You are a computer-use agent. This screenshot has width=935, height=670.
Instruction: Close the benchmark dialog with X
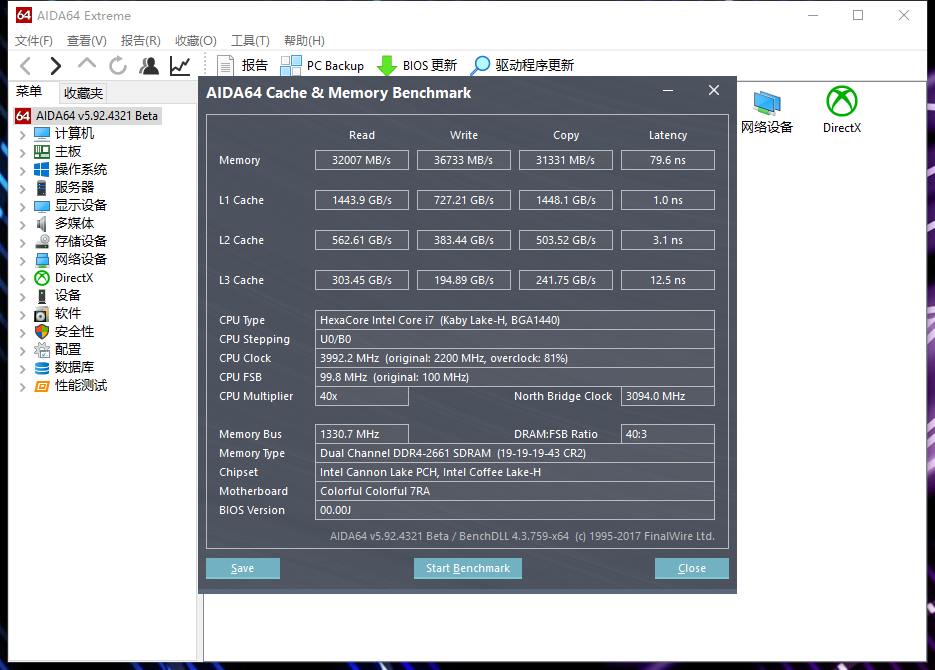714,90
